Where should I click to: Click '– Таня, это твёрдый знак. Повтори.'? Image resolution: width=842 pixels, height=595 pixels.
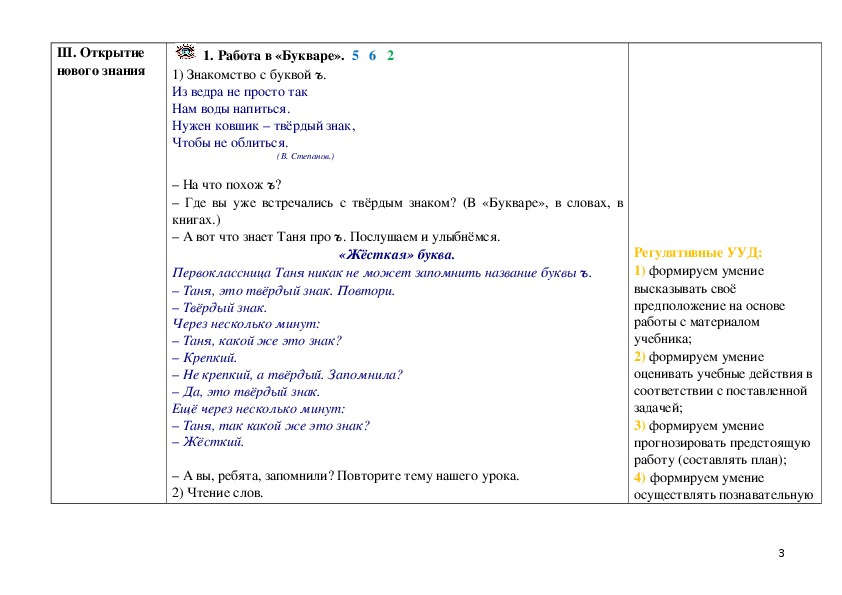[284, 291]
